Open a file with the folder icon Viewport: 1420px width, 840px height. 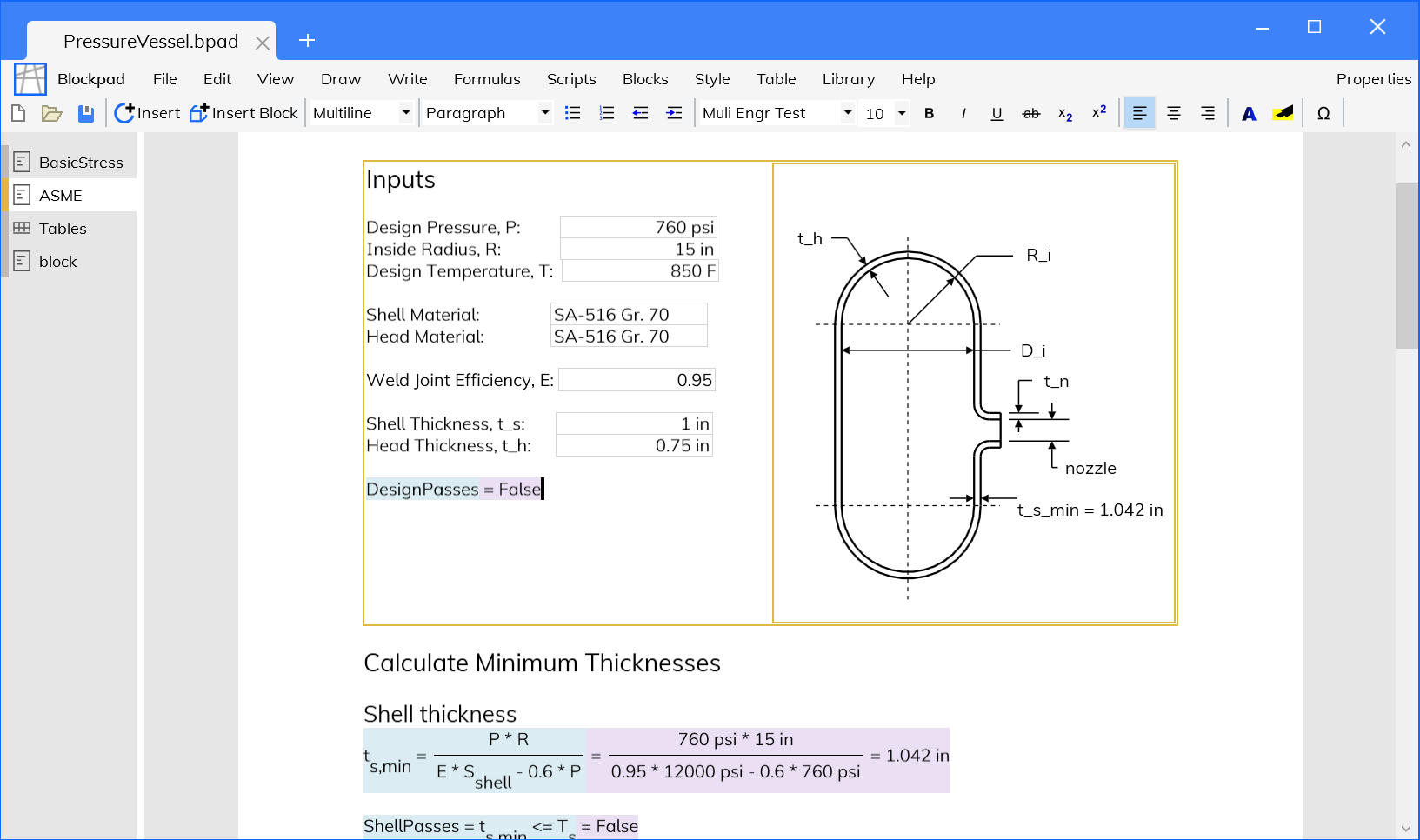click(52, 113)
